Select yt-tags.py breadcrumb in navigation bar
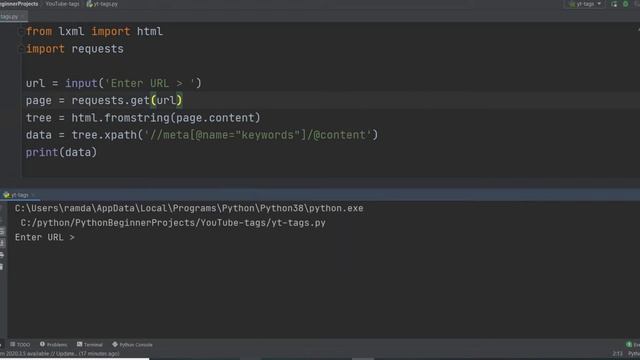Image resolution: width=640 pixels, height=360 pixels. coord(102,4)
